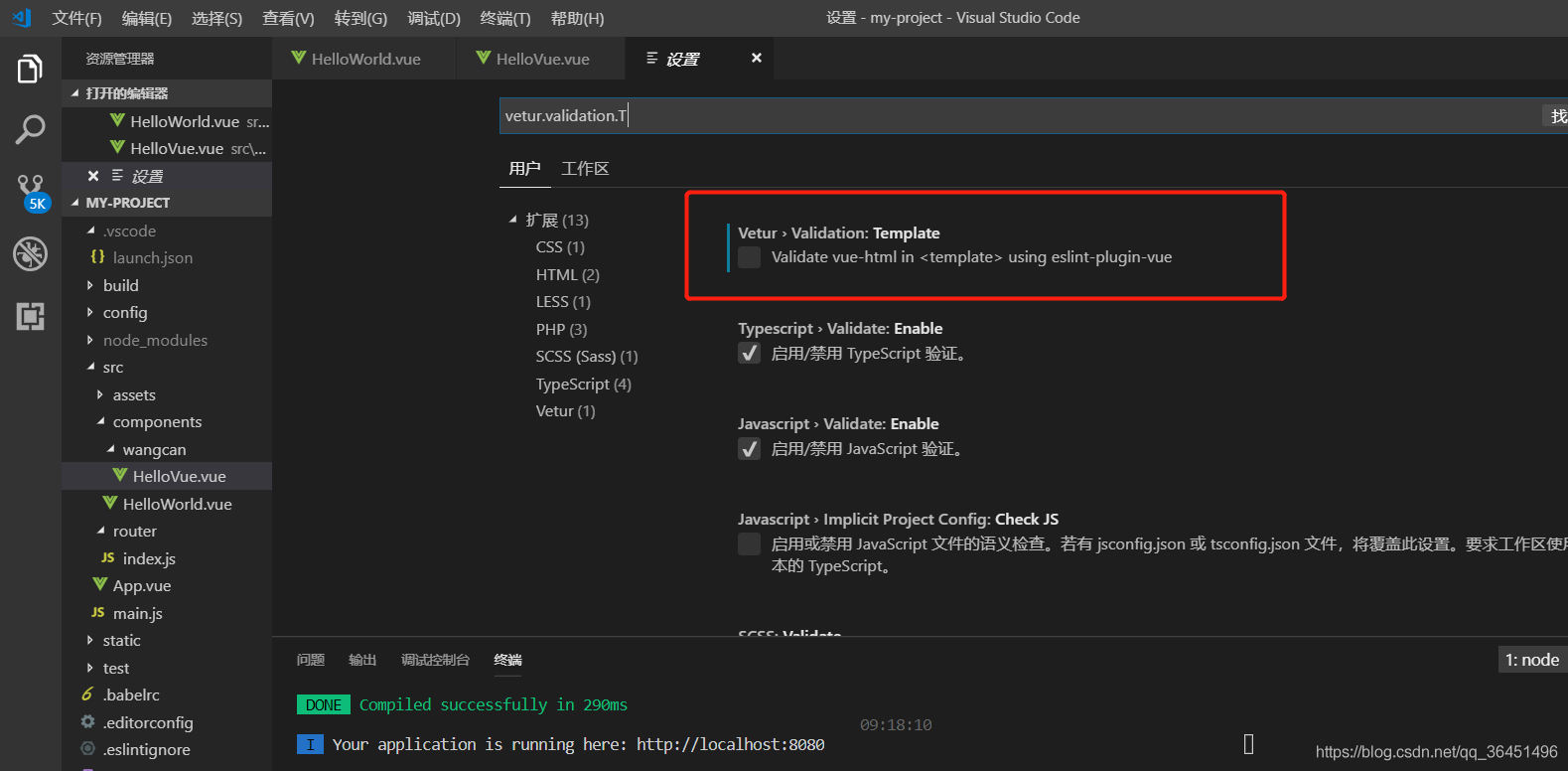Open Source Control view with 5K badge
This screenshot has height=771, width=1568.
31,192
